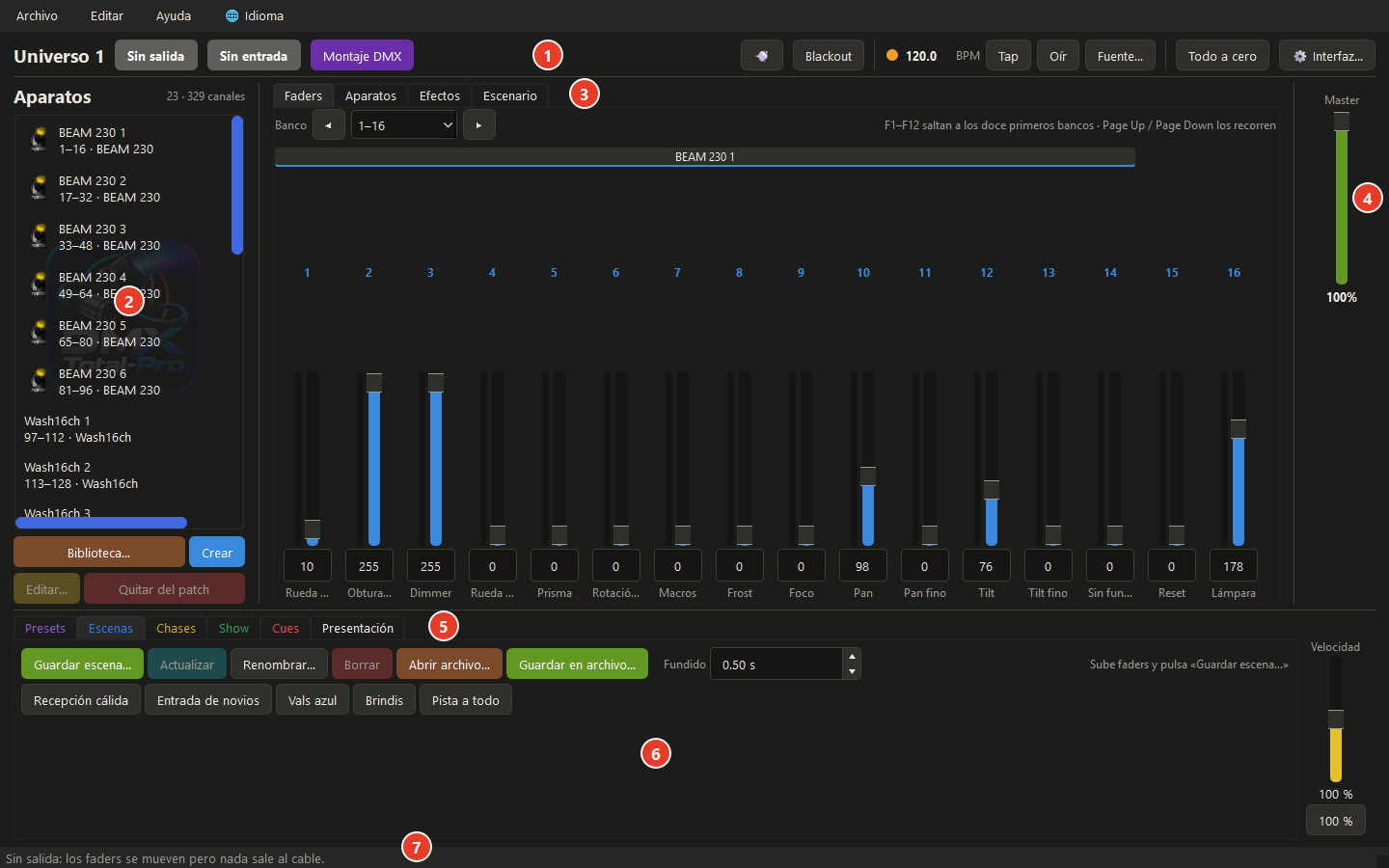Screen dimensions: 1389x868
Task: Go to next fader bank arrow
Action: (x=479, y=124)
